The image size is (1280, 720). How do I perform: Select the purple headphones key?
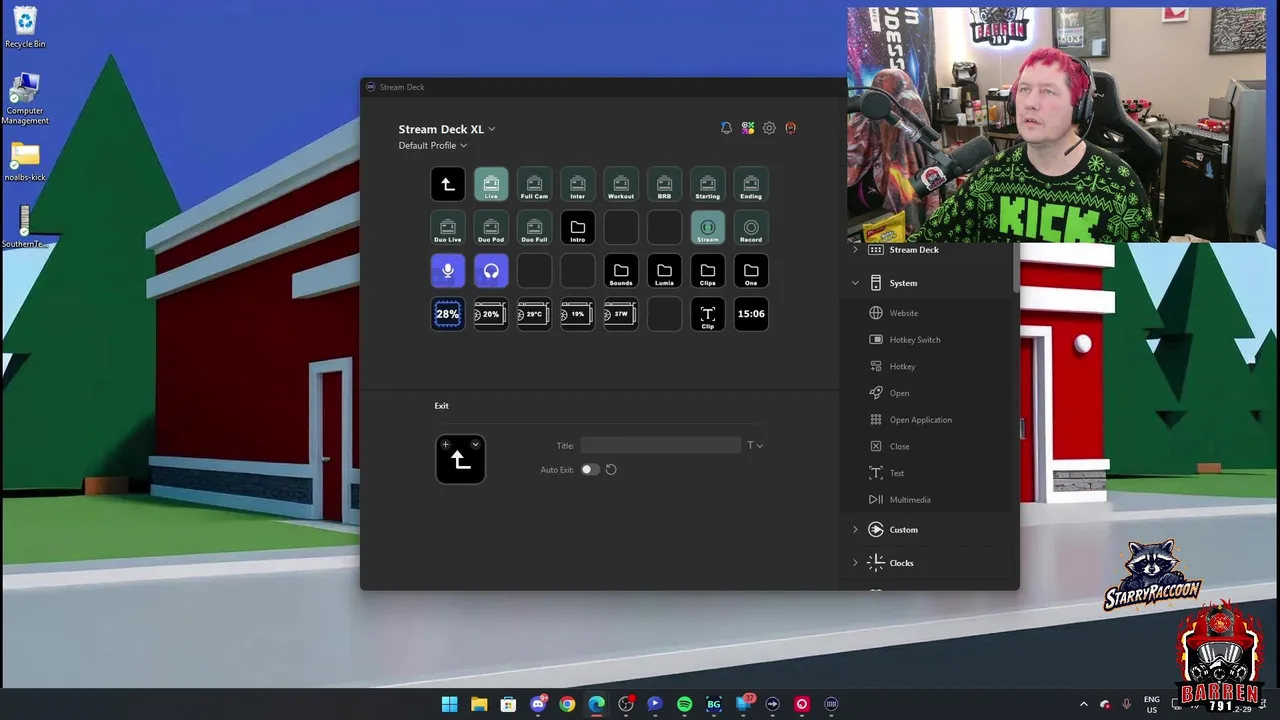491,271
